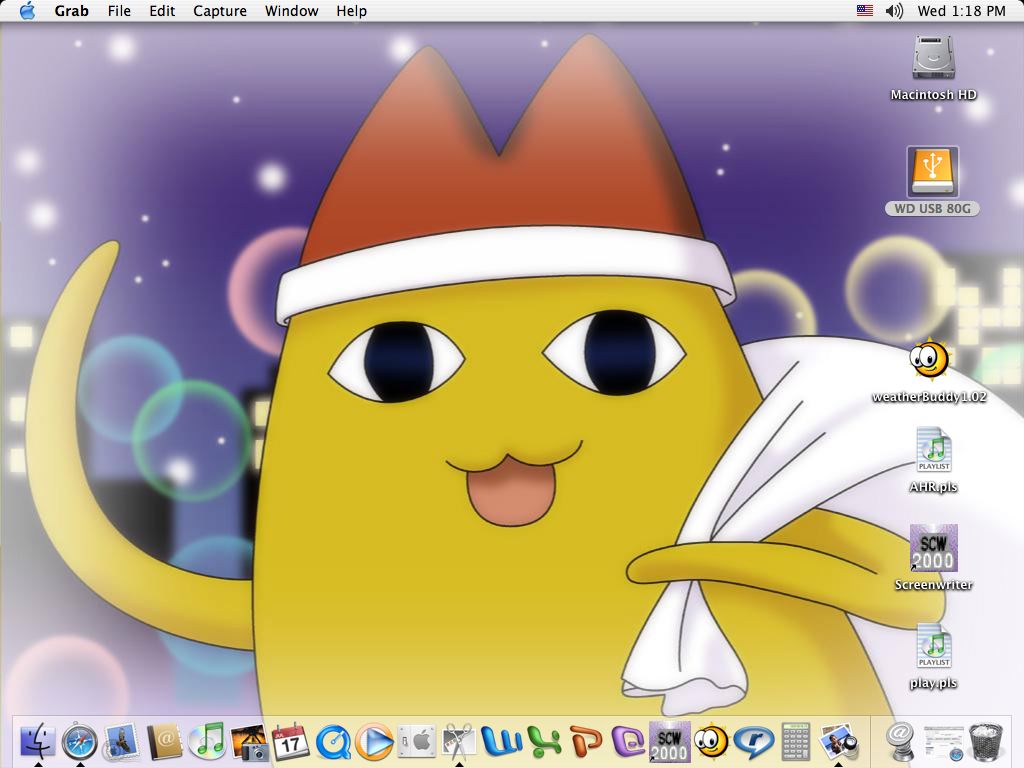Open the Trash in the dock

coord(985,741)
